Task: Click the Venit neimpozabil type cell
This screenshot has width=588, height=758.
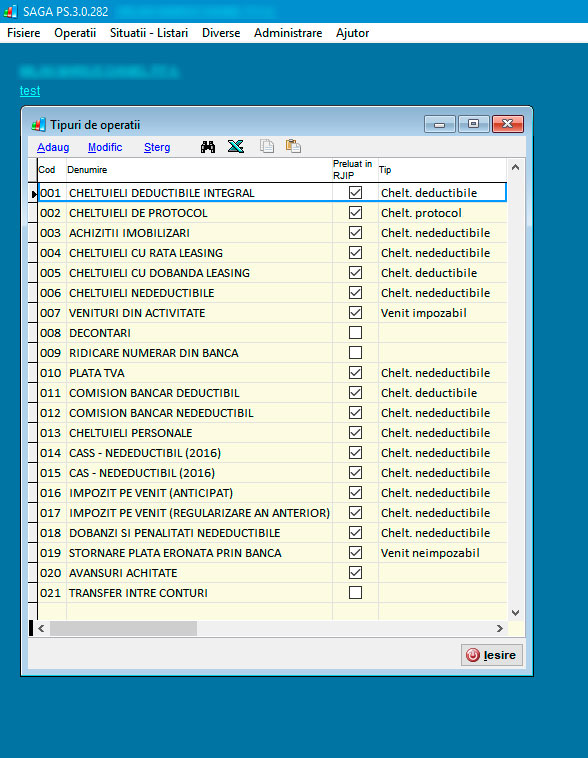Action: click(442, 553)
